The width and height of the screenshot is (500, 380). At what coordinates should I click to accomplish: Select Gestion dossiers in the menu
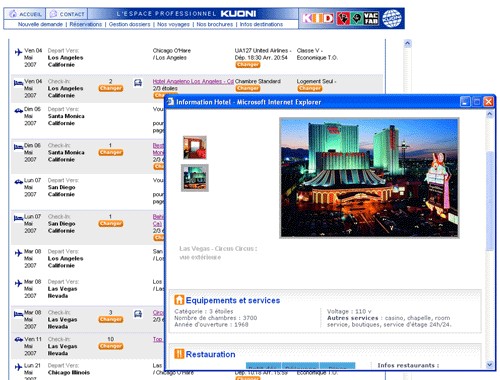pos(129,24)
